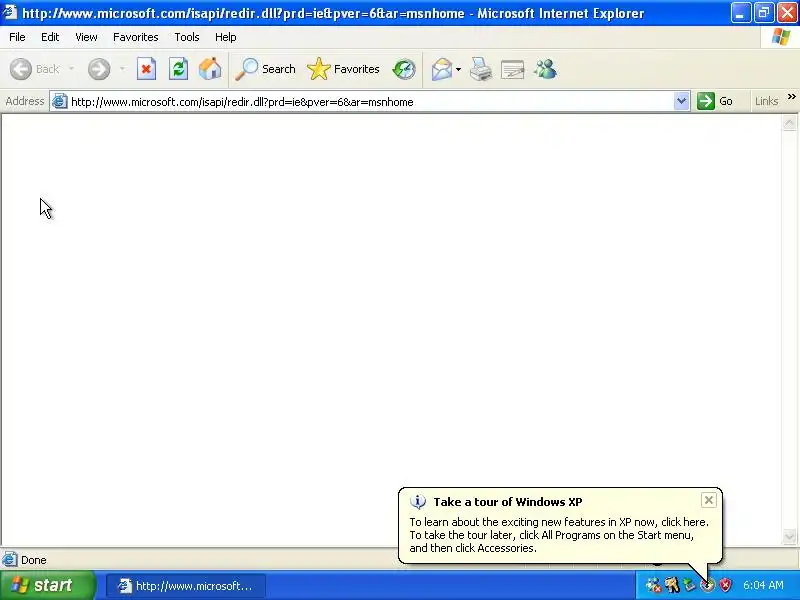Click the Links toolbar label

click(766, 102)
